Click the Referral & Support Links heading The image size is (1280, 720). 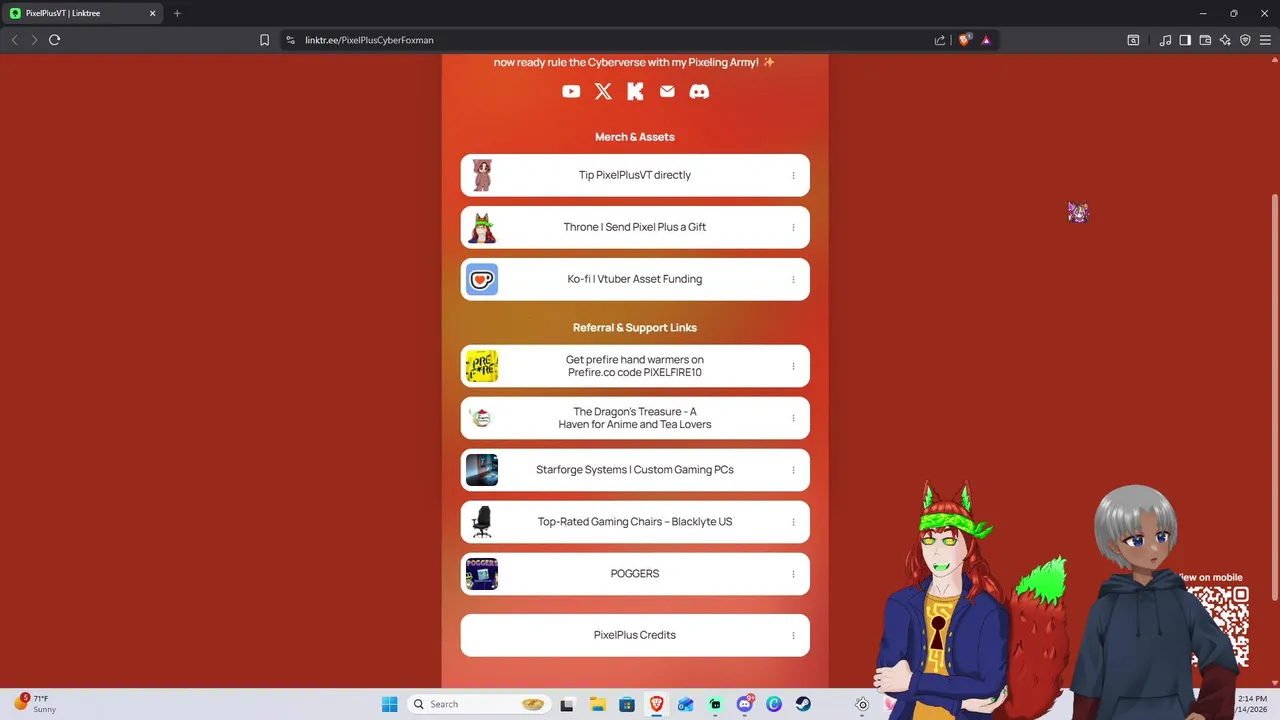635,328
